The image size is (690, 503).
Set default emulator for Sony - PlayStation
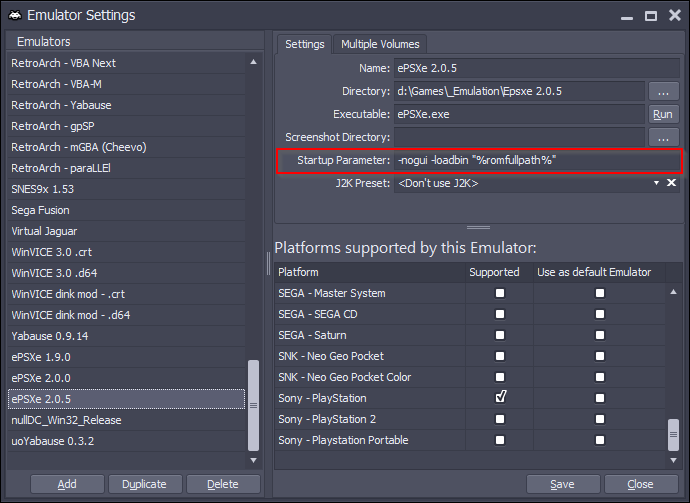point(600,398)
